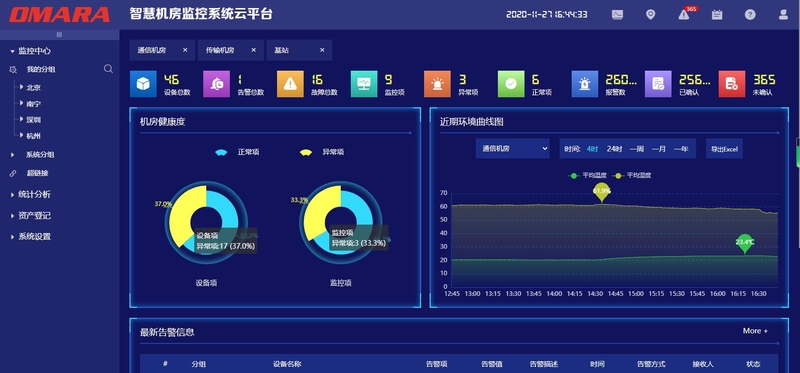The height and width of the screenshot is (373, 800).
Task: Click the red 未确认 document icon
Action: click(x=732, y=84)
